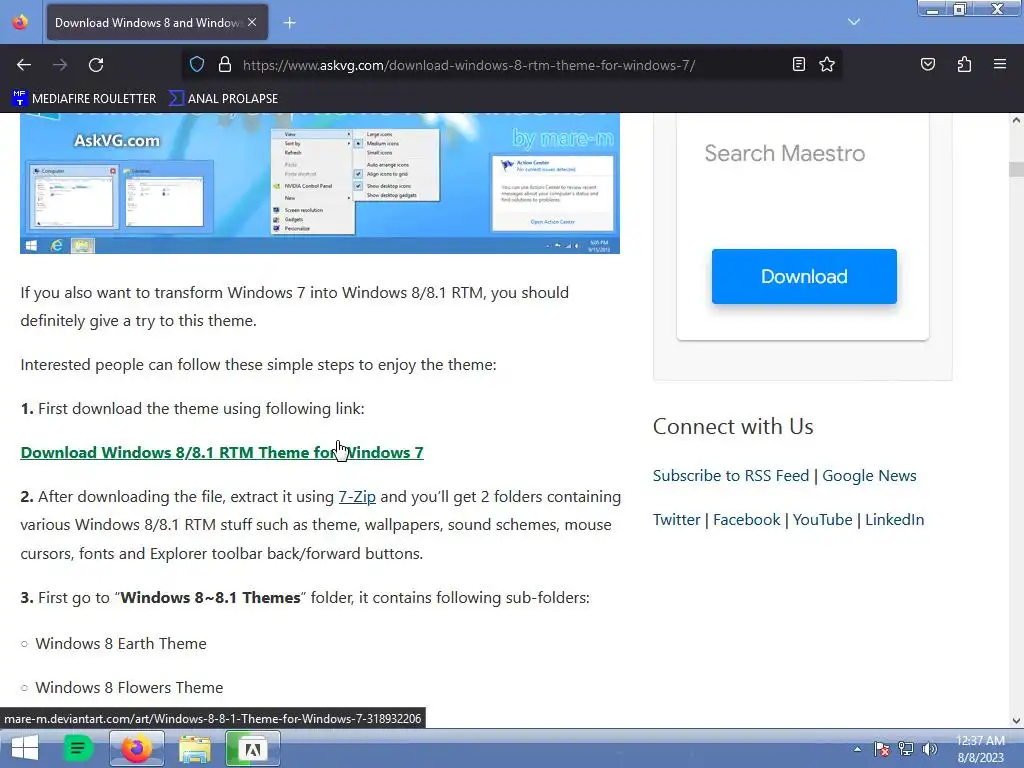
Task: Toggle reader view icon in address bar
Action: tap(798, 64)
